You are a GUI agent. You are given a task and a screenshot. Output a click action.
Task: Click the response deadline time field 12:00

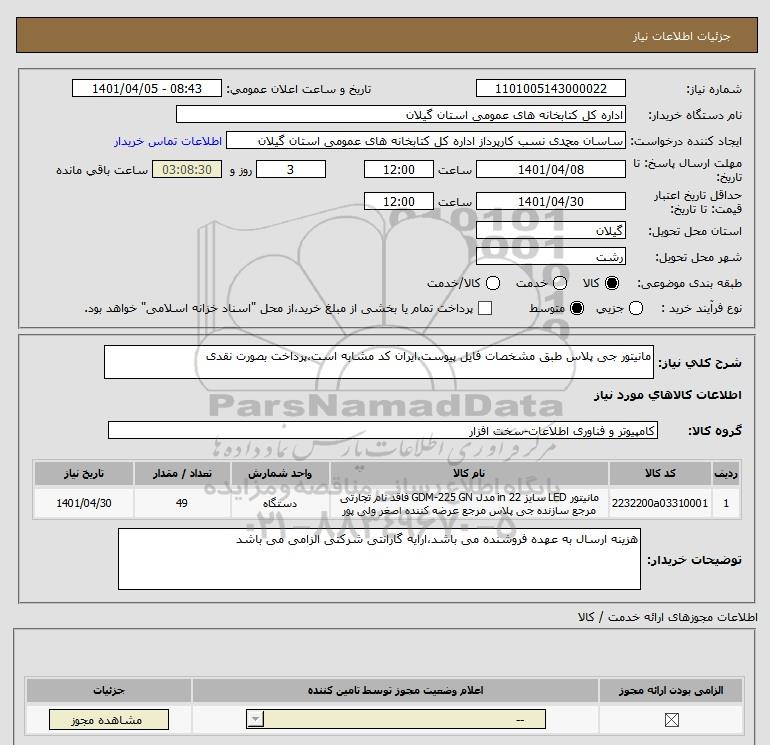(399, 169)
